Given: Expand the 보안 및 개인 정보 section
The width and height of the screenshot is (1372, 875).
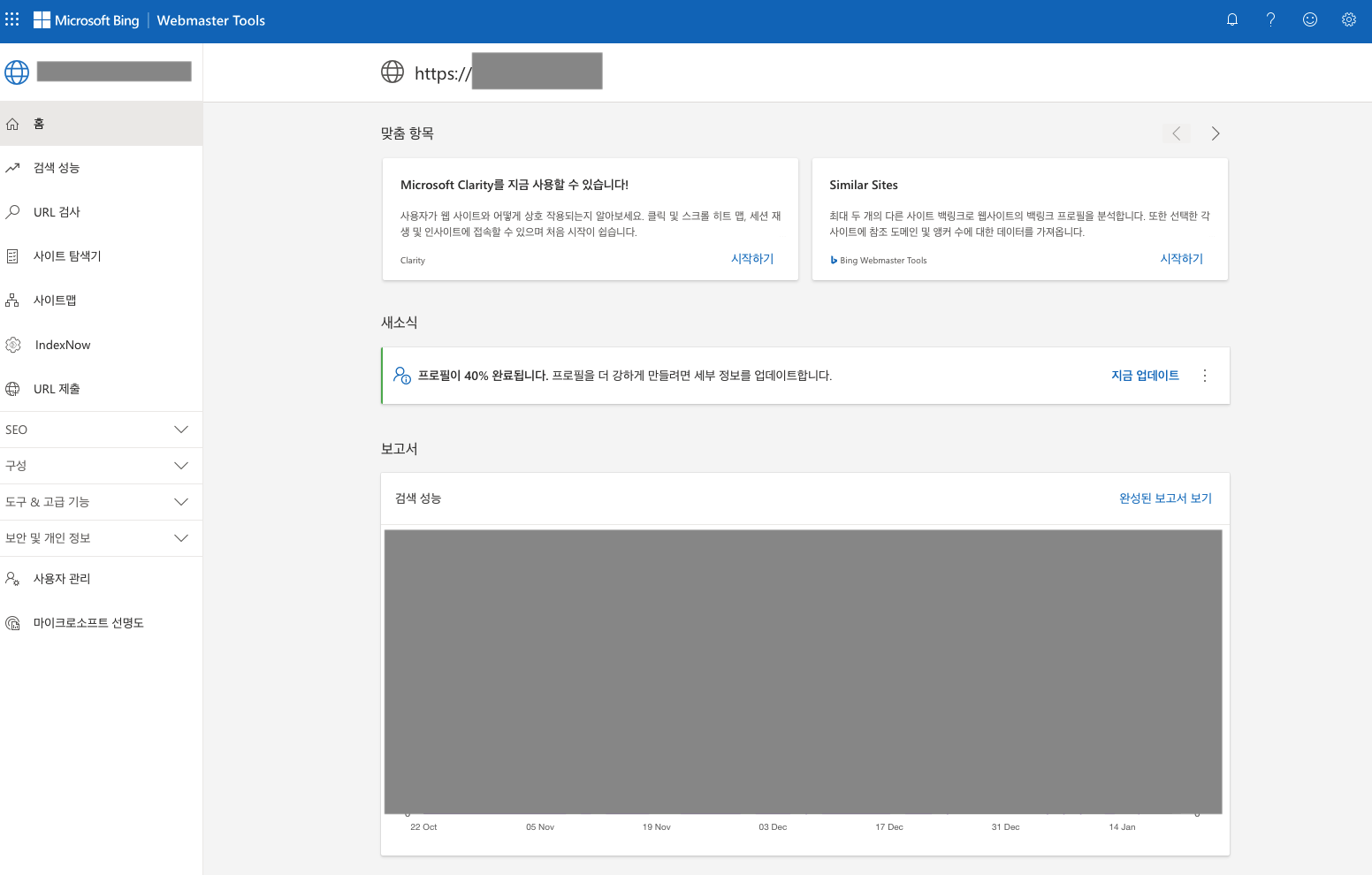Looking at the screenshot, I should pos(102,537).
